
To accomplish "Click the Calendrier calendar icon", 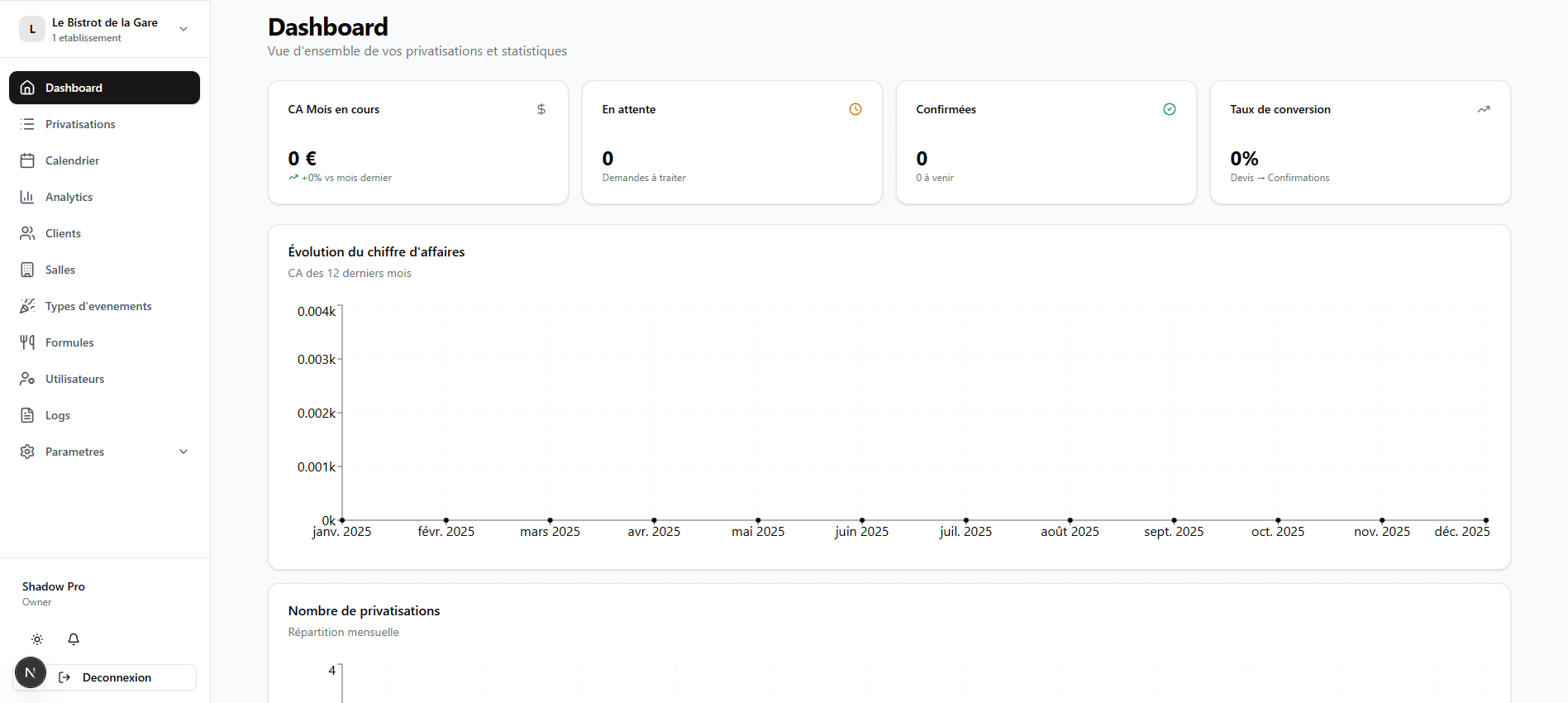I will click(27, 160).
